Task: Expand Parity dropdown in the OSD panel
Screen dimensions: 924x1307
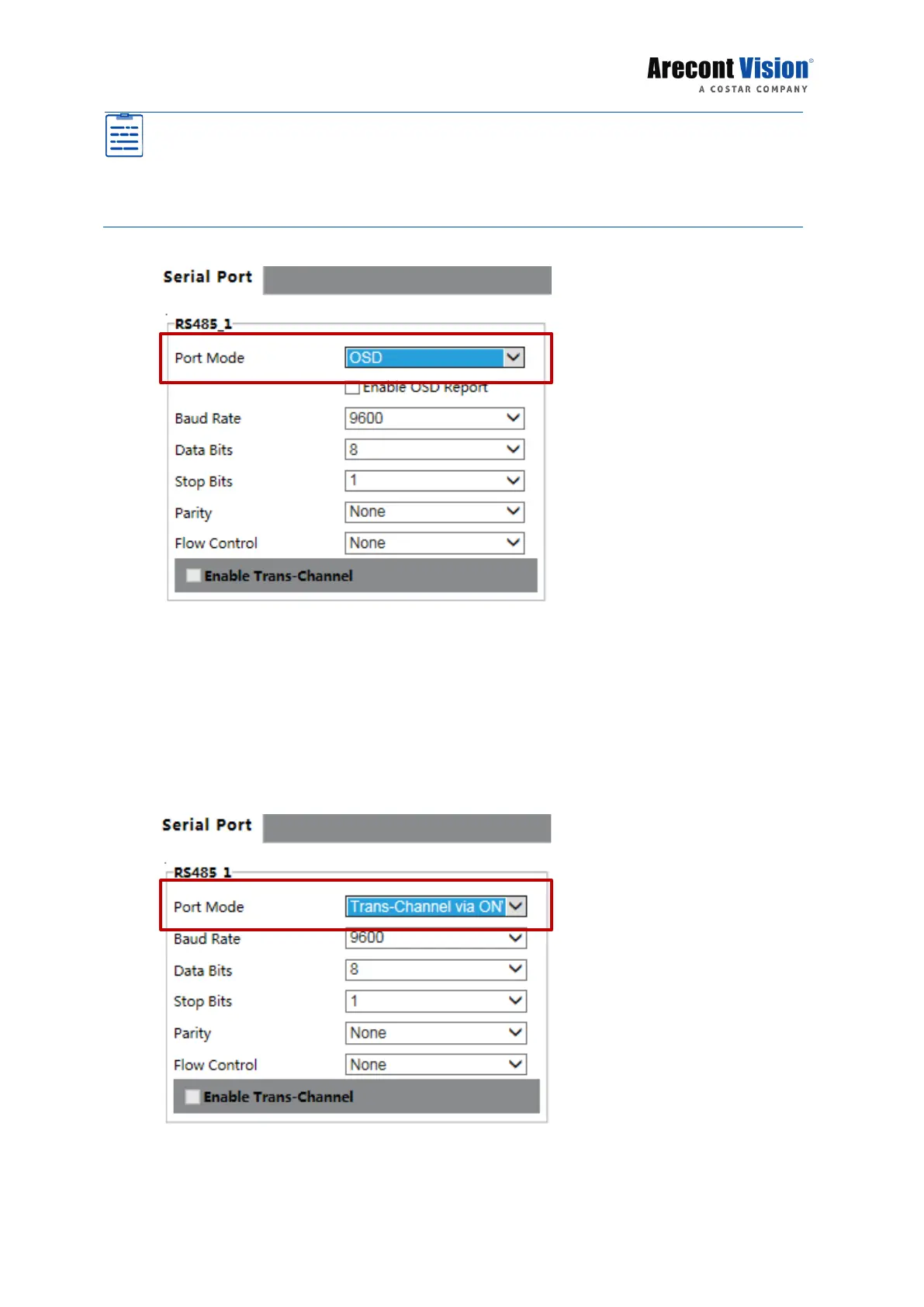Action: [x=434, y=511]
